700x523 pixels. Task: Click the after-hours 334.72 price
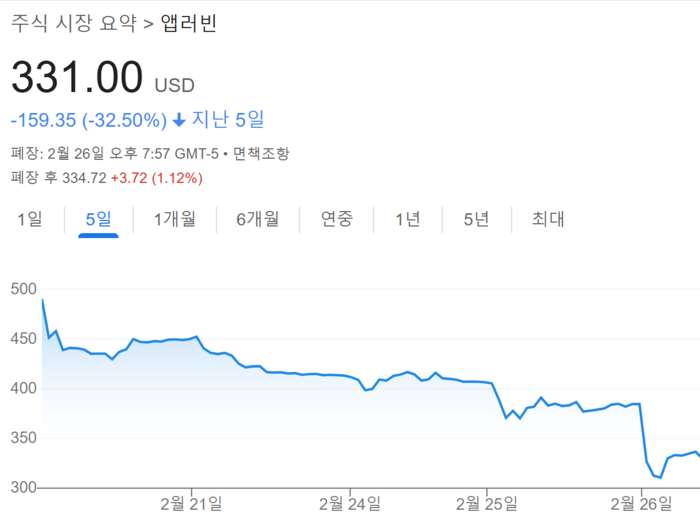pos(81,178)
